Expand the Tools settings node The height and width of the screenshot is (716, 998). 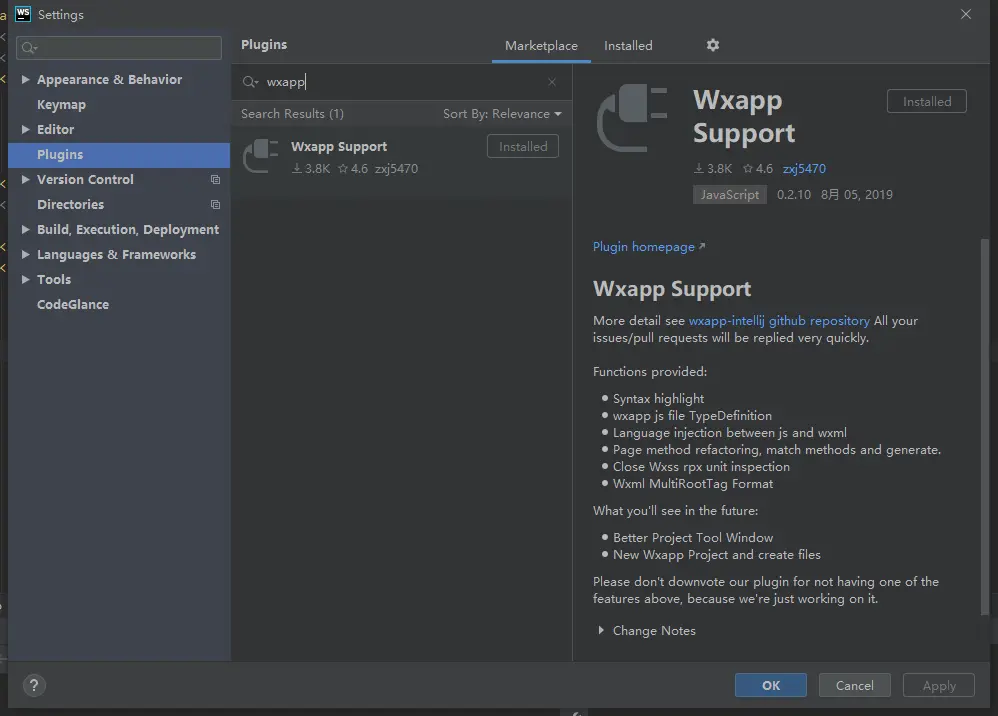(25, 279)
